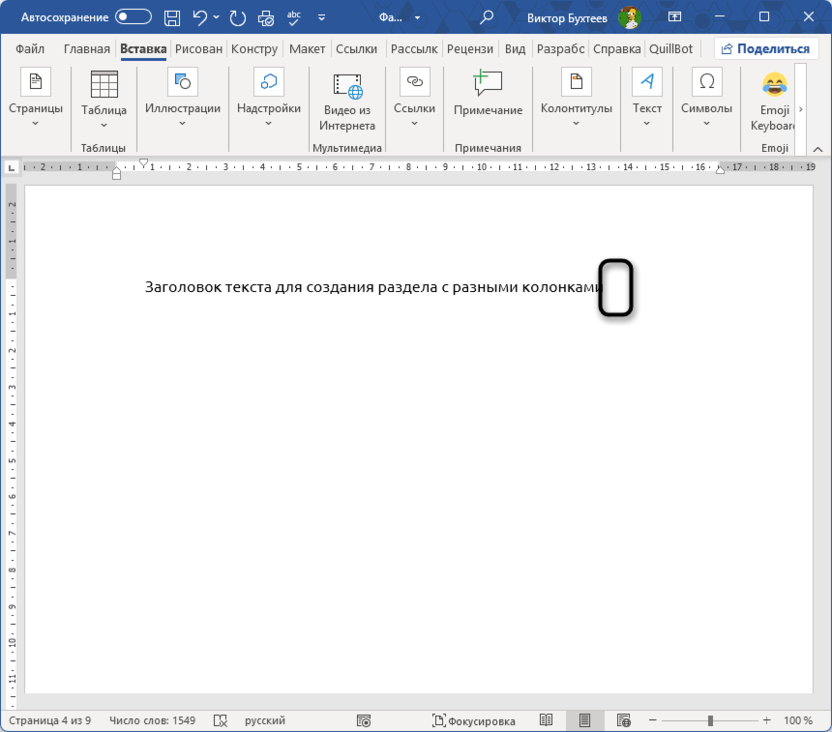Expand the Колонтитулы dropdown

coord(576,100)
